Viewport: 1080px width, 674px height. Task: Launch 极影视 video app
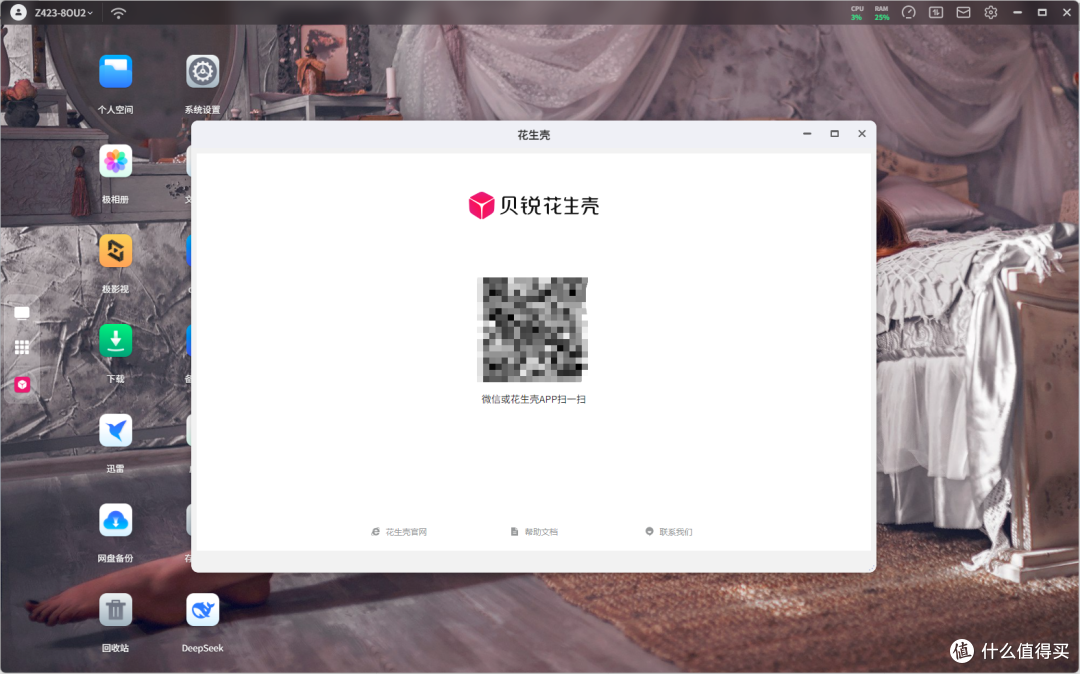[115, 251]
